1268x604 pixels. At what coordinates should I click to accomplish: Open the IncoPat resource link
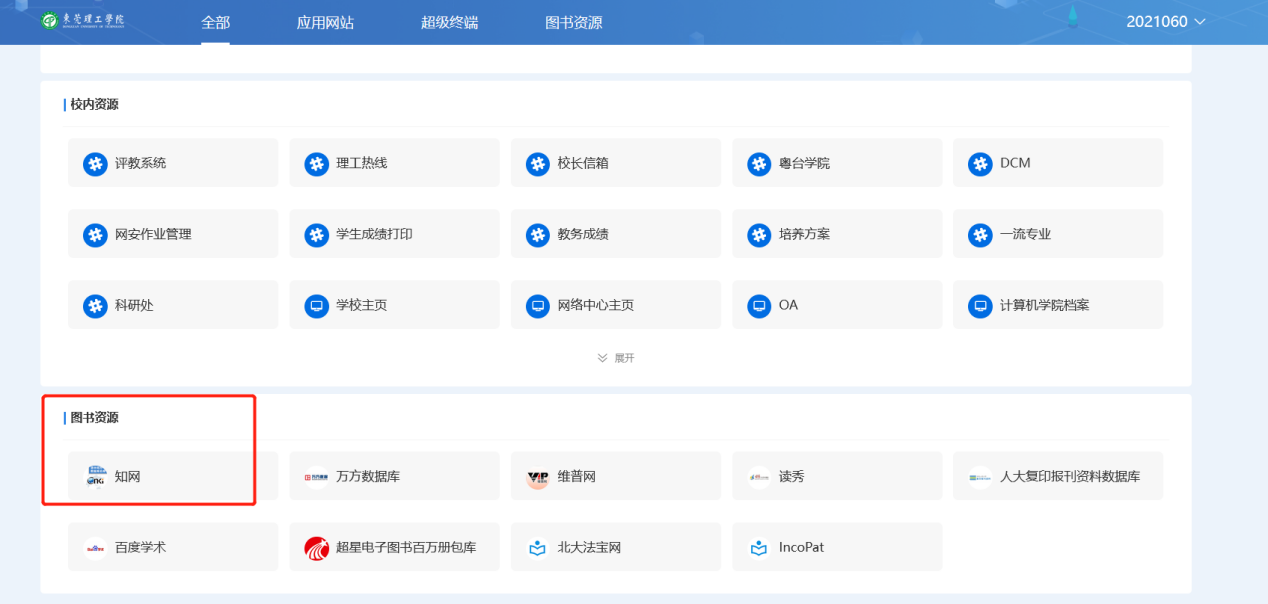(x=837, y=548)
